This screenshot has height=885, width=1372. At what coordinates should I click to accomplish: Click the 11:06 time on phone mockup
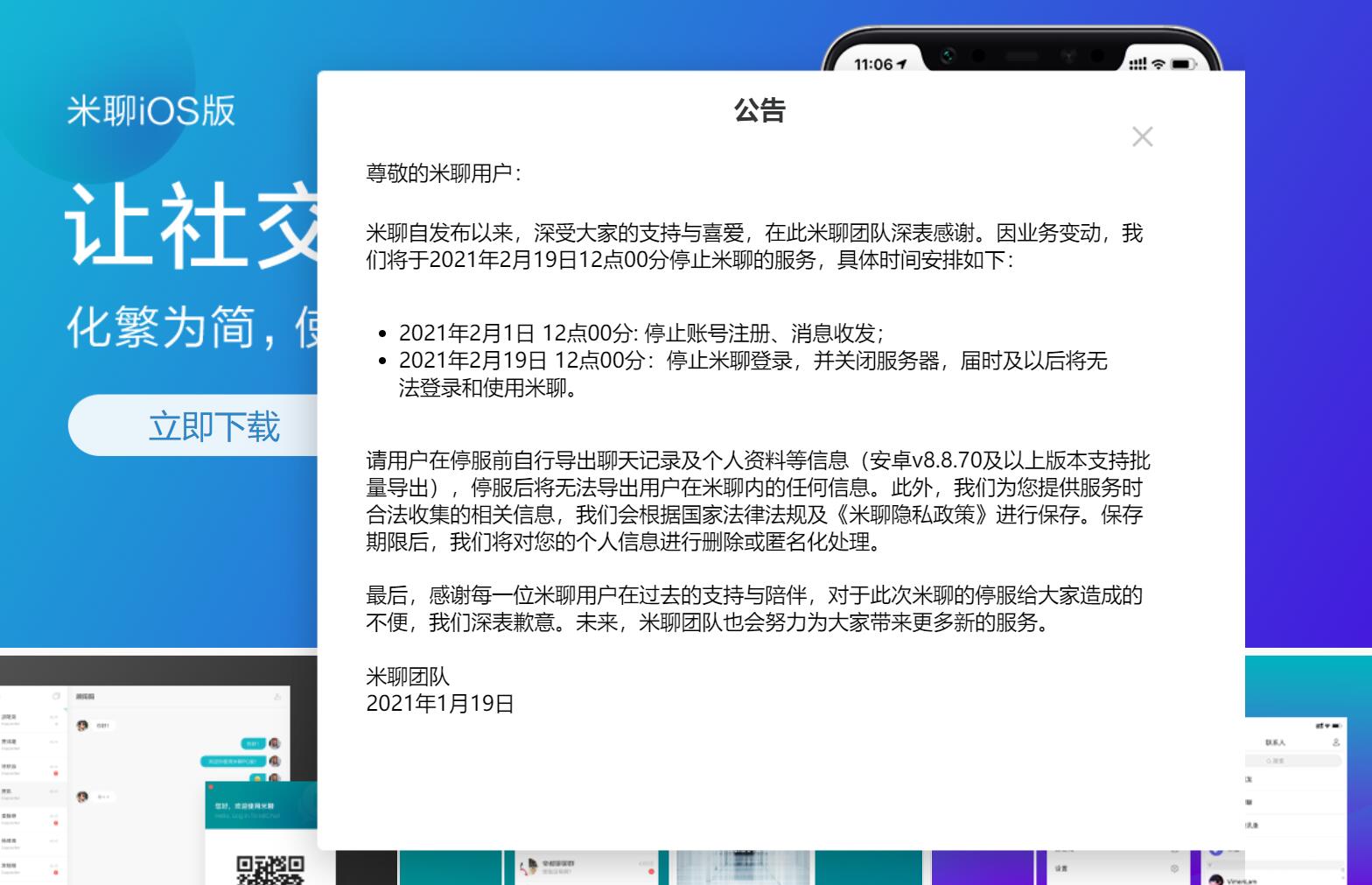[x=874, y=64]
